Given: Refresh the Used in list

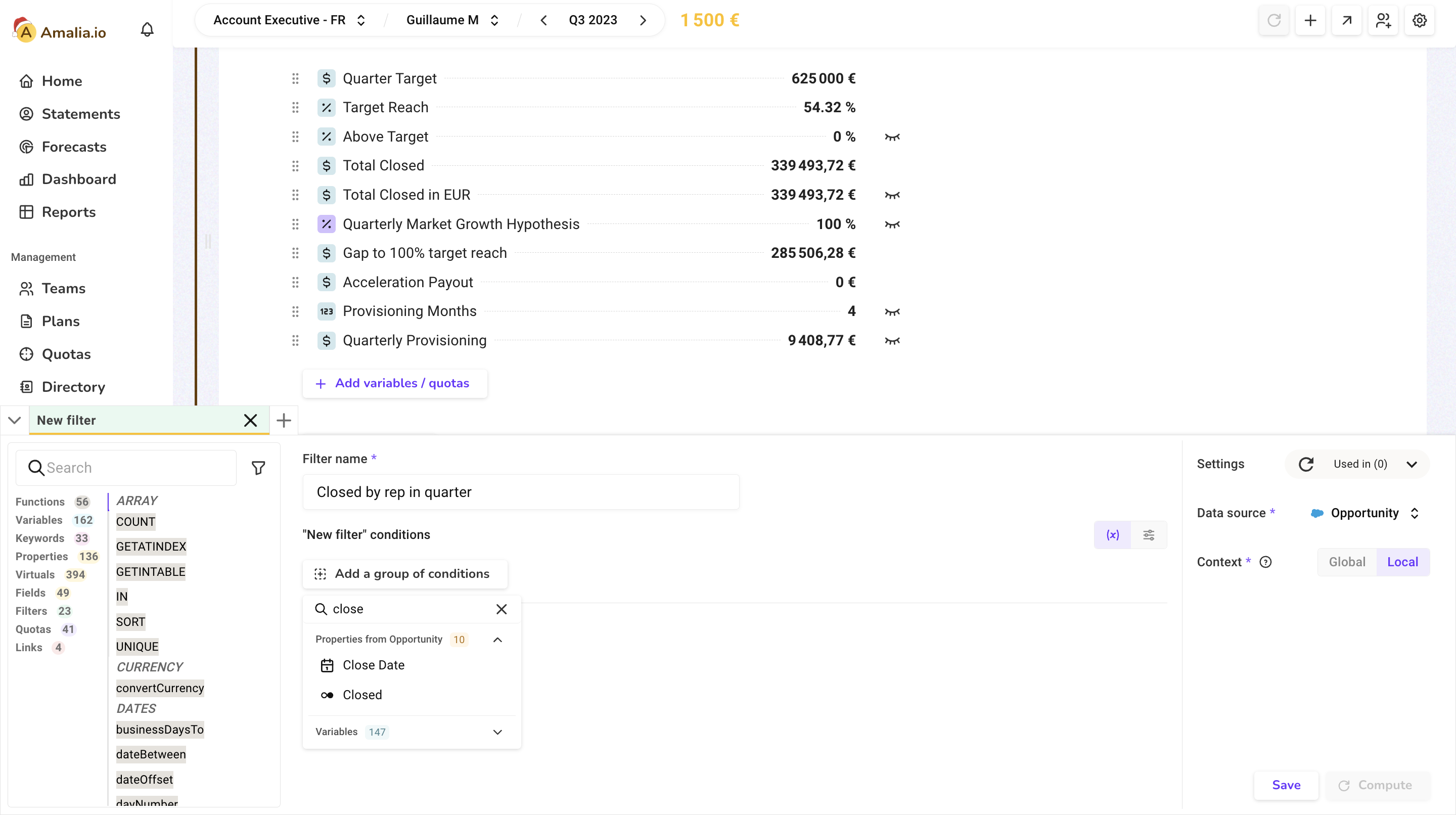Looking at the screenshot, I should pyautogui.click(x=1306, y=464).
